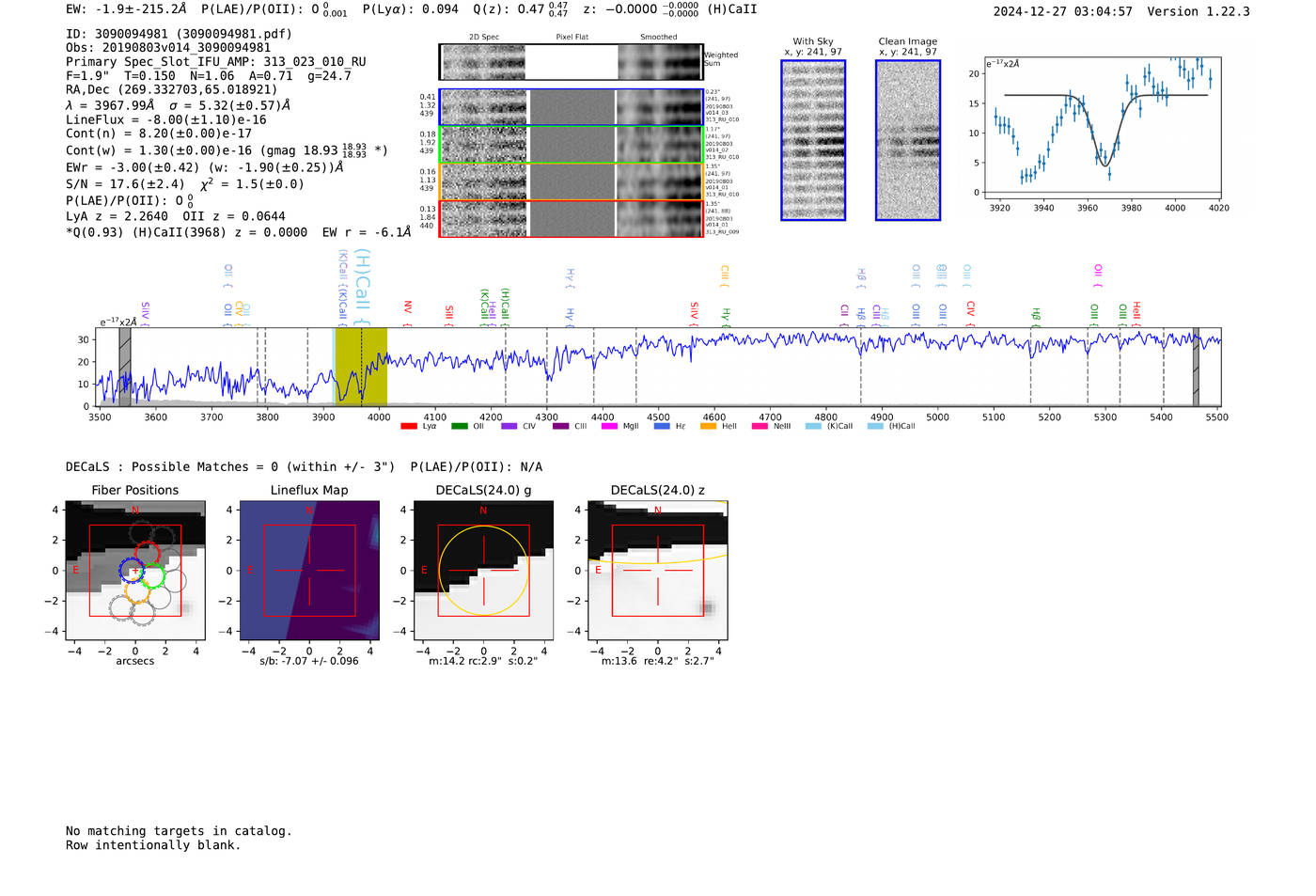
Task: Click the dark purple CIII legend swatch
Action: (561, 426)
